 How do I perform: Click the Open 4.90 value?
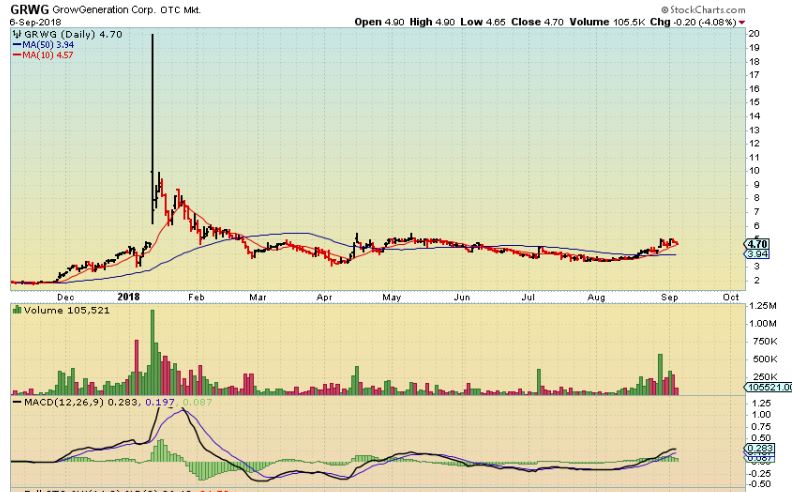pos(379,22)
